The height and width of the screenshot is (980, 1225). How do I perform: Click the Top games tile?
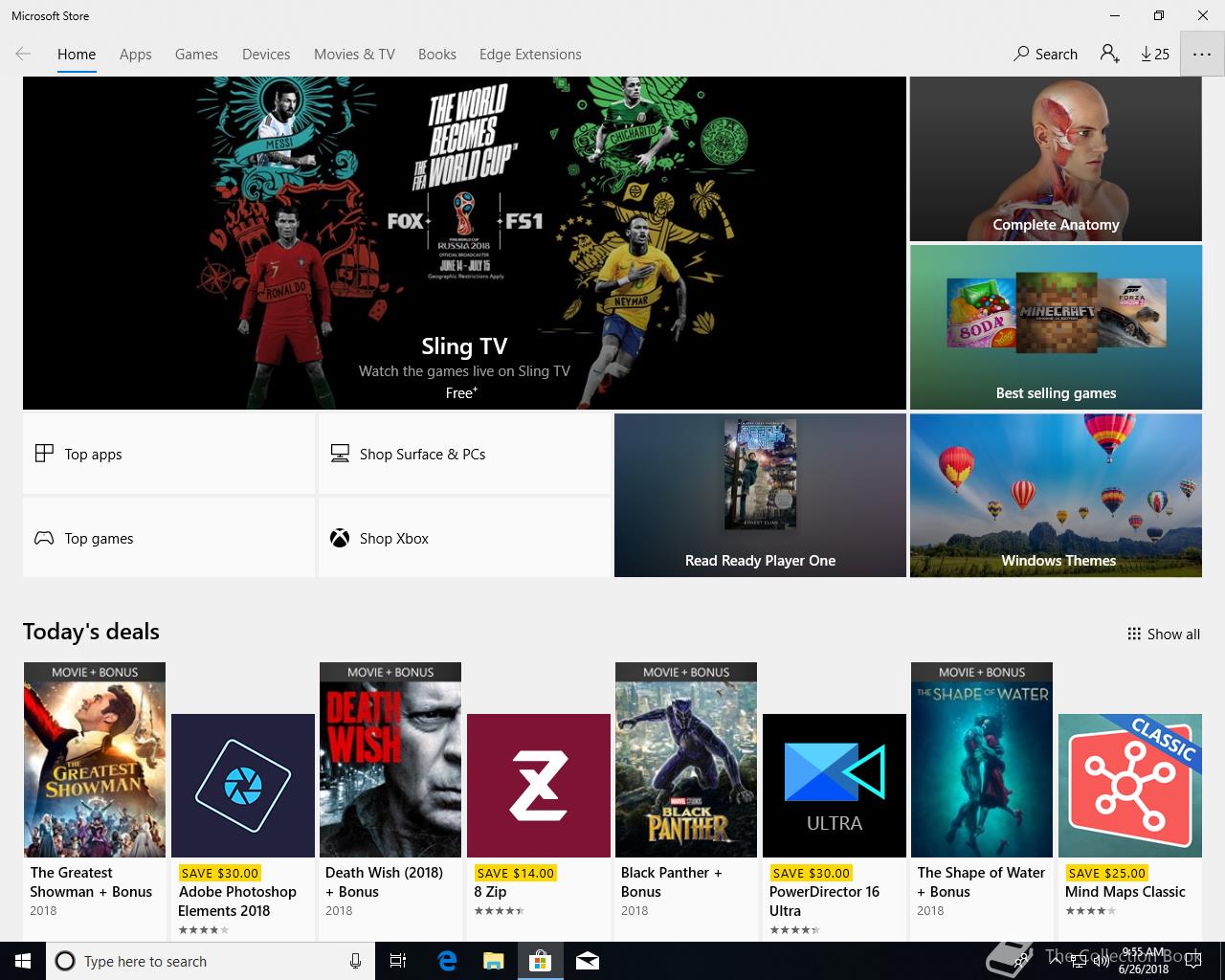(168, 538)
